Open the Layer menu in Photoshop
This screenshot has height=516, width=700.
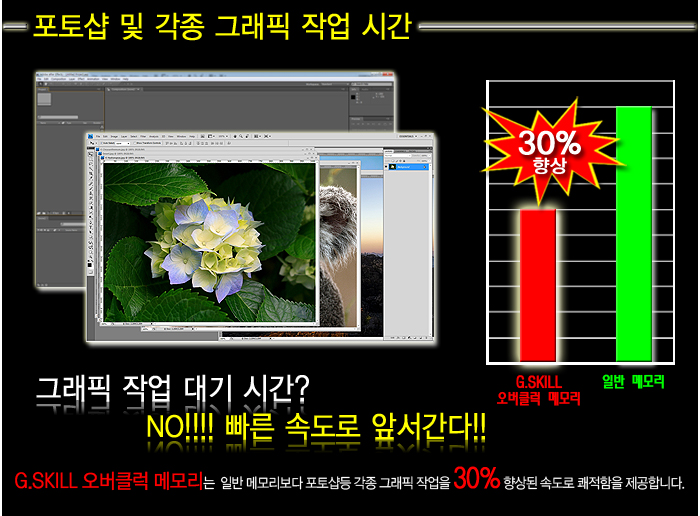click(124, 136)
